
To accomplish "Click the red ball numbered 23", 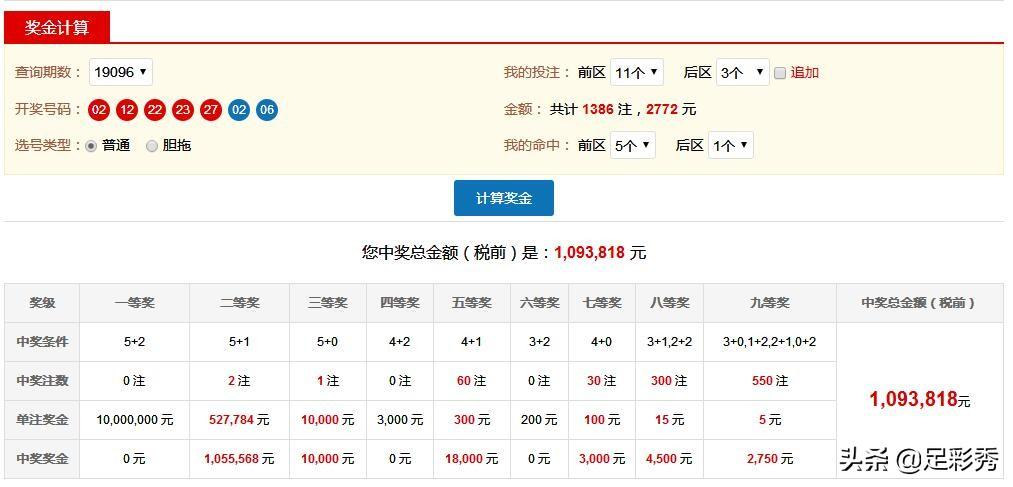I will pos(183,110).
